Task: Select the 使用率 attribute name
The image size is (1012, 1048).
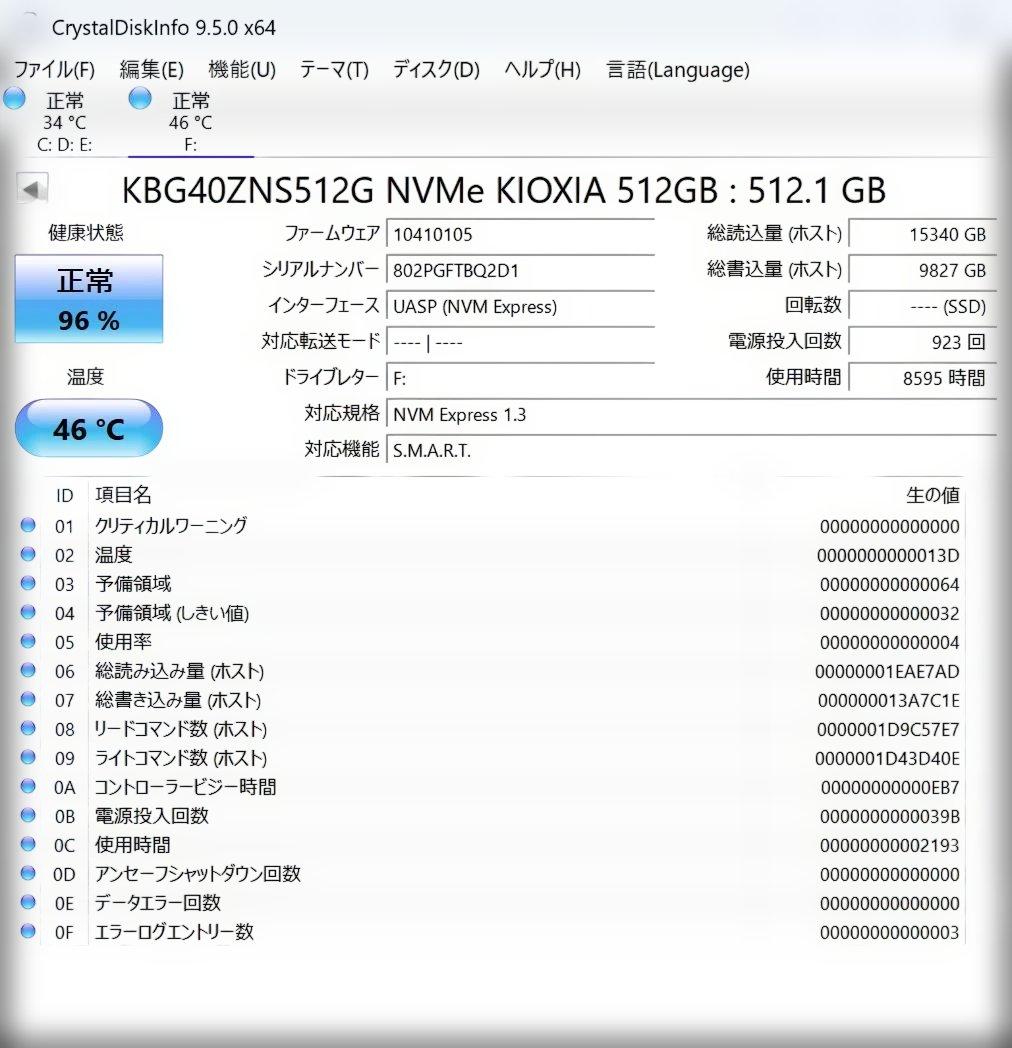Action: pos(123,642)
